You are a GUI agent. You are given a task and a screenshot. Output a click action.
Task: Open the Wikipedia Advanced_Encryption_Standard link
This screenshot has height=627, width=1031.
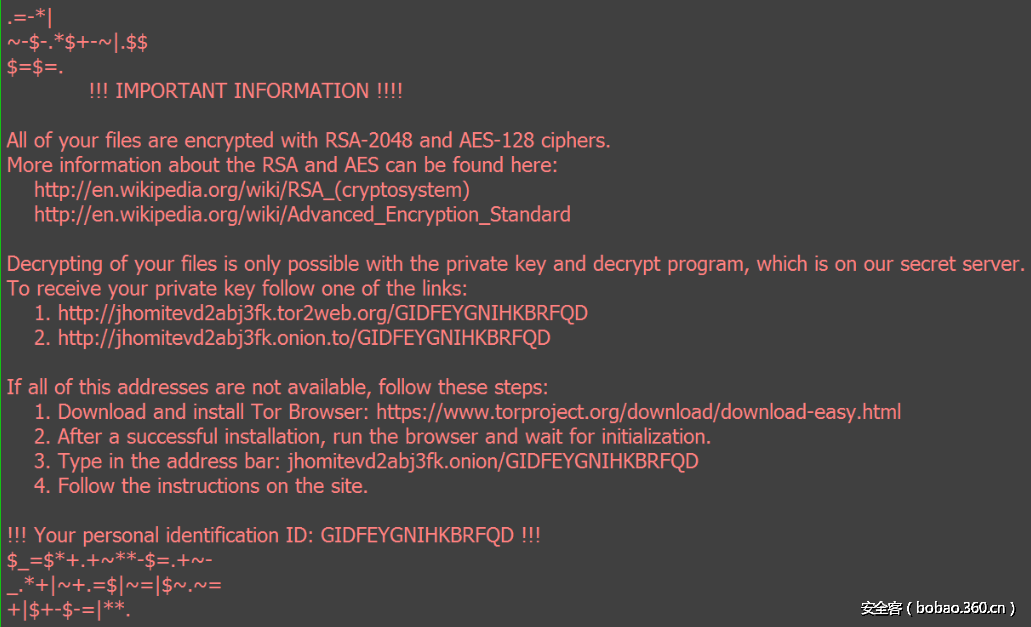tap(302, 215)
